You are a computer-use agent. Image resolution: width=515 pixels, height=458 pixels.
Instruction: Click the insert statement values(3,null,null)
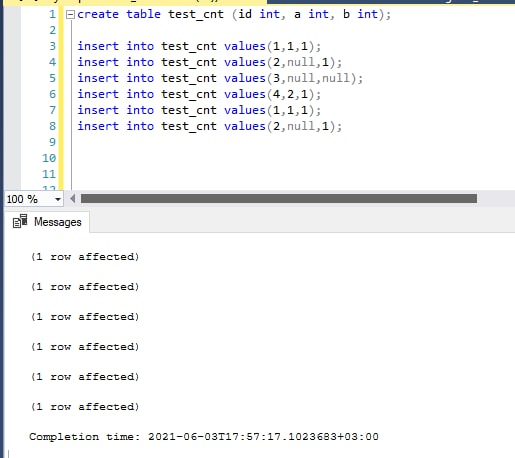[220, 78]
